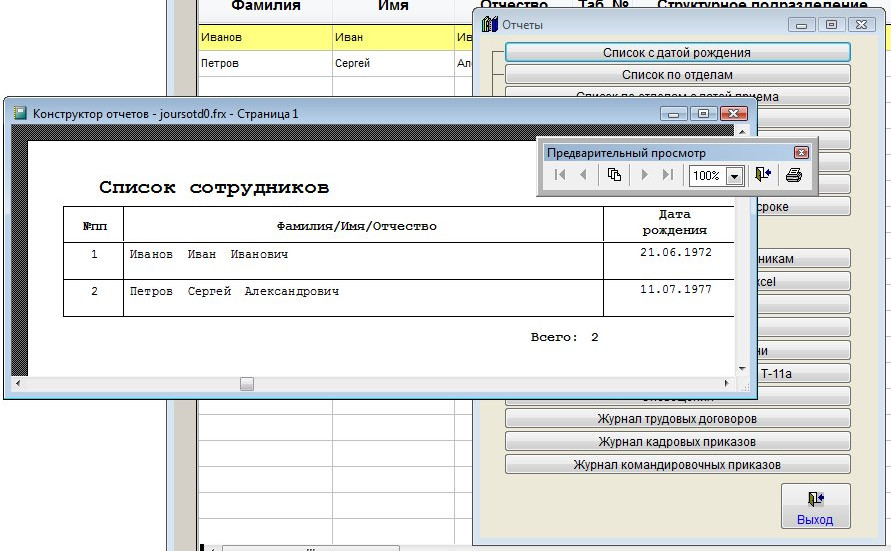
Task: Close the Отчеты window
Action: pos(861,25)
